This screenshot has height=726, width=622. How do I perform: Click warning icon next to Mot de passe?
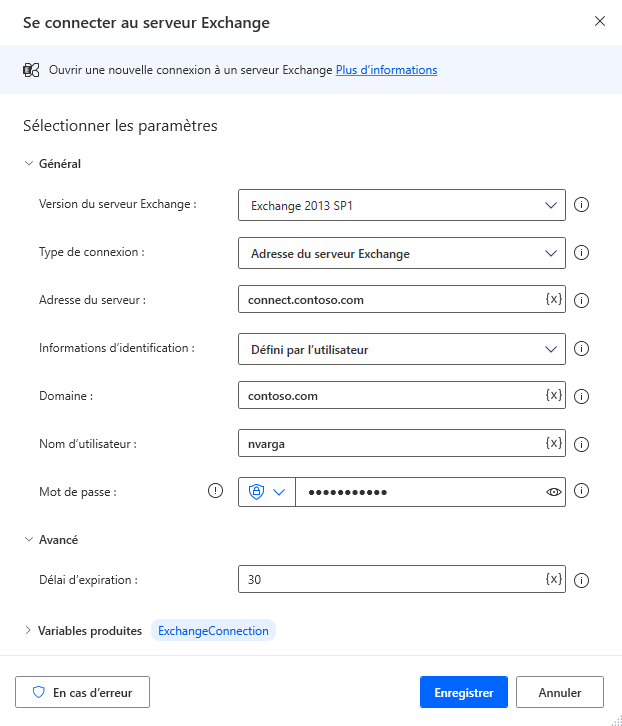[215, 490]
